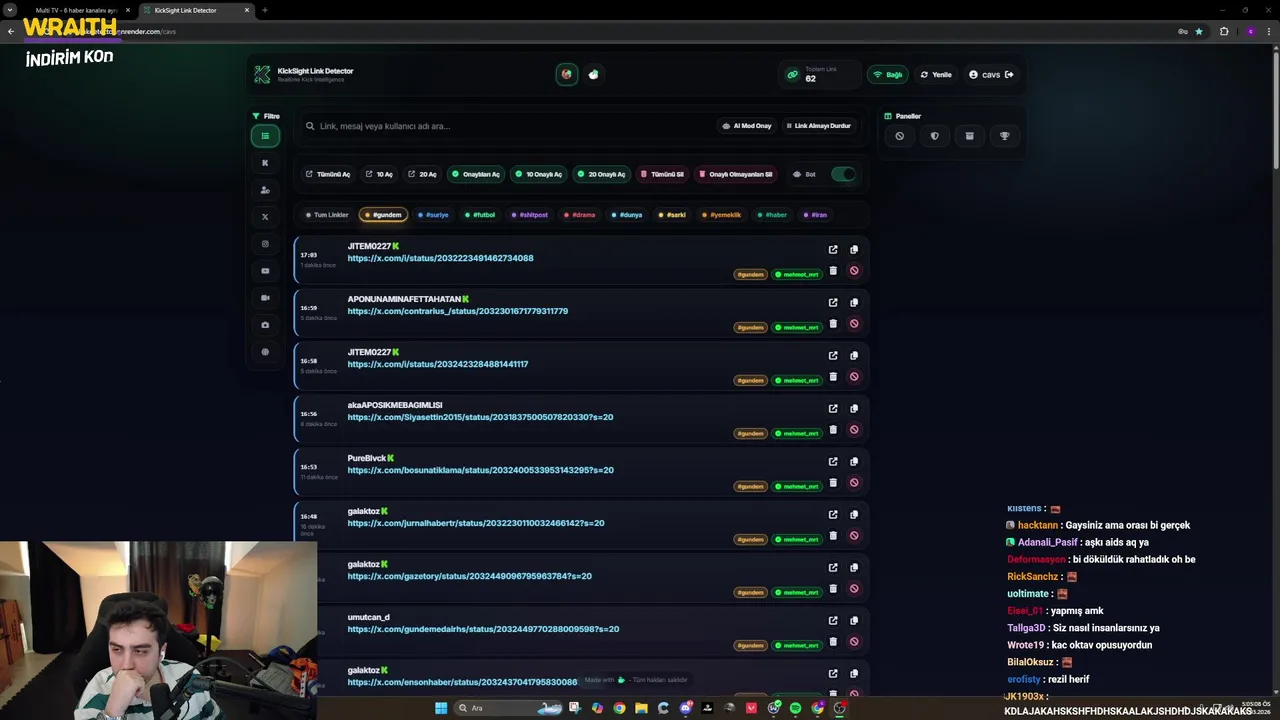Delete the gazetory link entry
The height and width of the screenshot is (720, 1280).
click(833, 588)
